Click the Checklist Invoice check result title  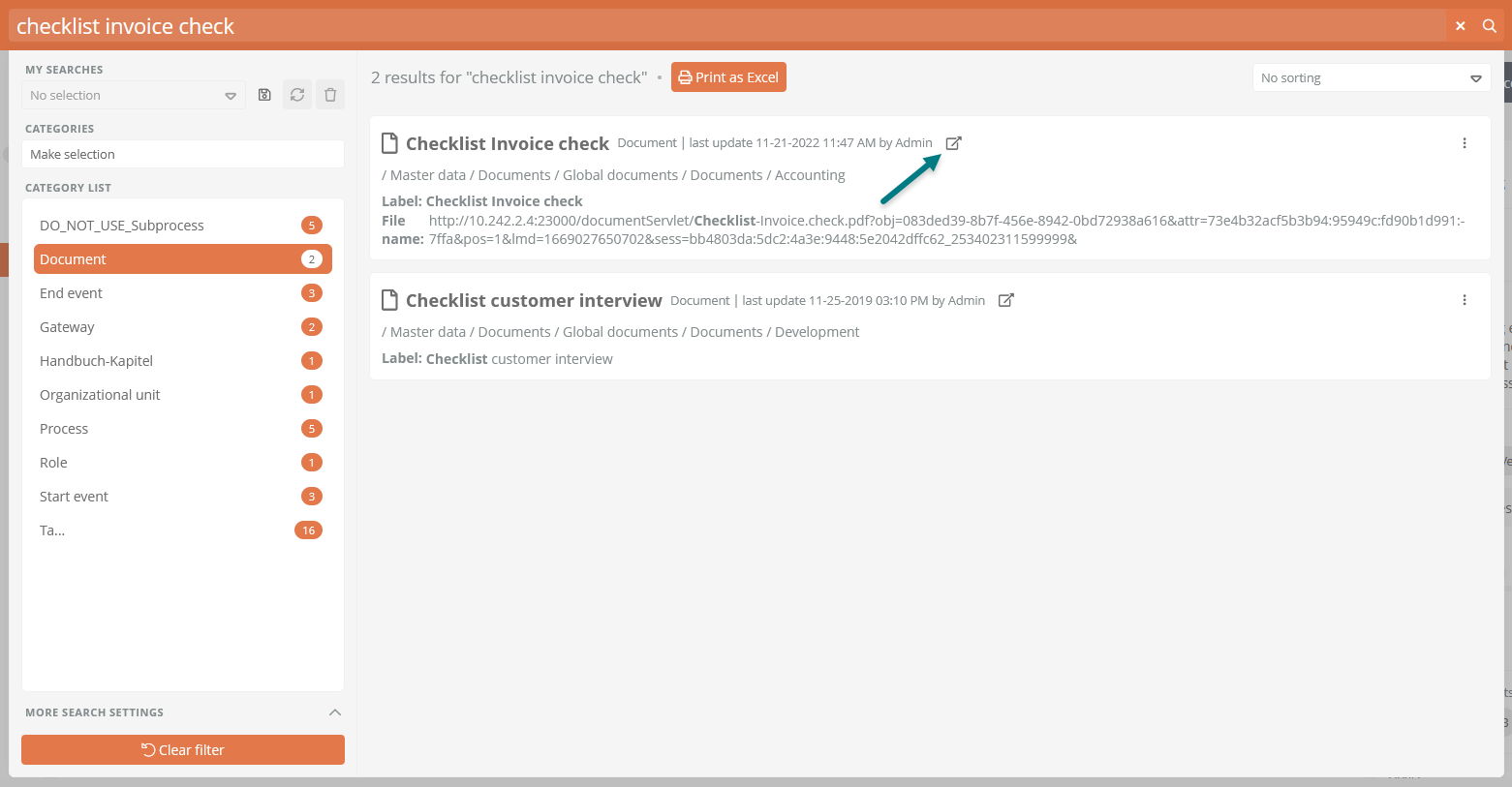coord(507,143)
